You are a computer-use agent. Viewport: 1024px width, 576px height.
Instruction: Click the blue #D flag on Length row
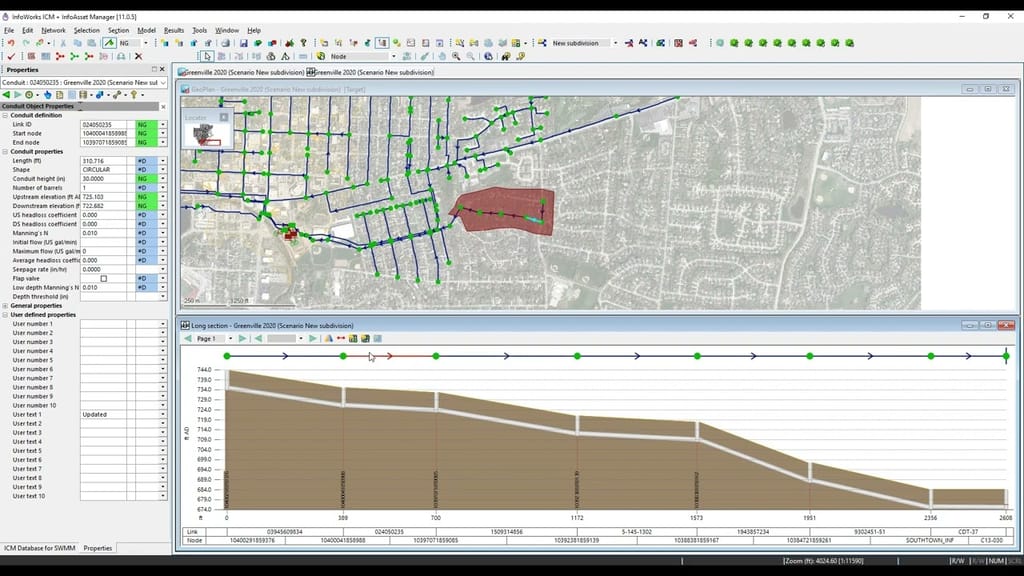pyautogui.click(x=146, y=161)
